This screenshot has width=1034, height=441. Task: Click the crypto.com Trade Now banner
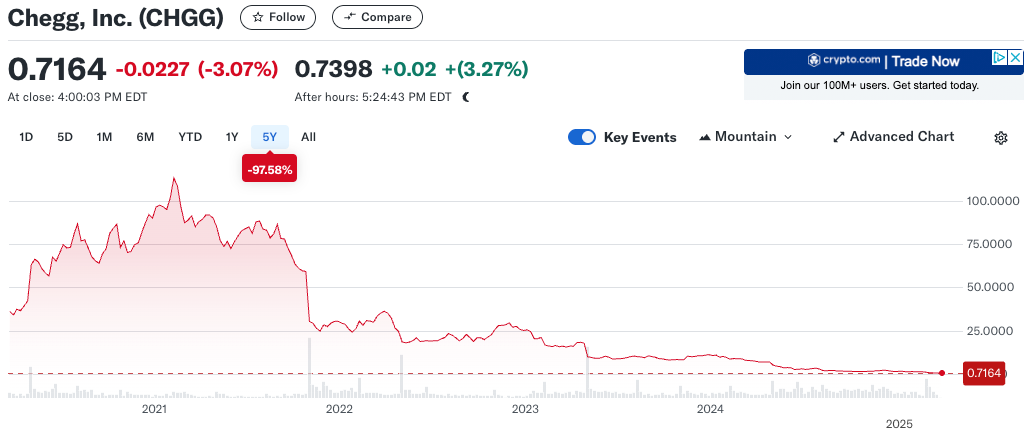pos(884,62)
